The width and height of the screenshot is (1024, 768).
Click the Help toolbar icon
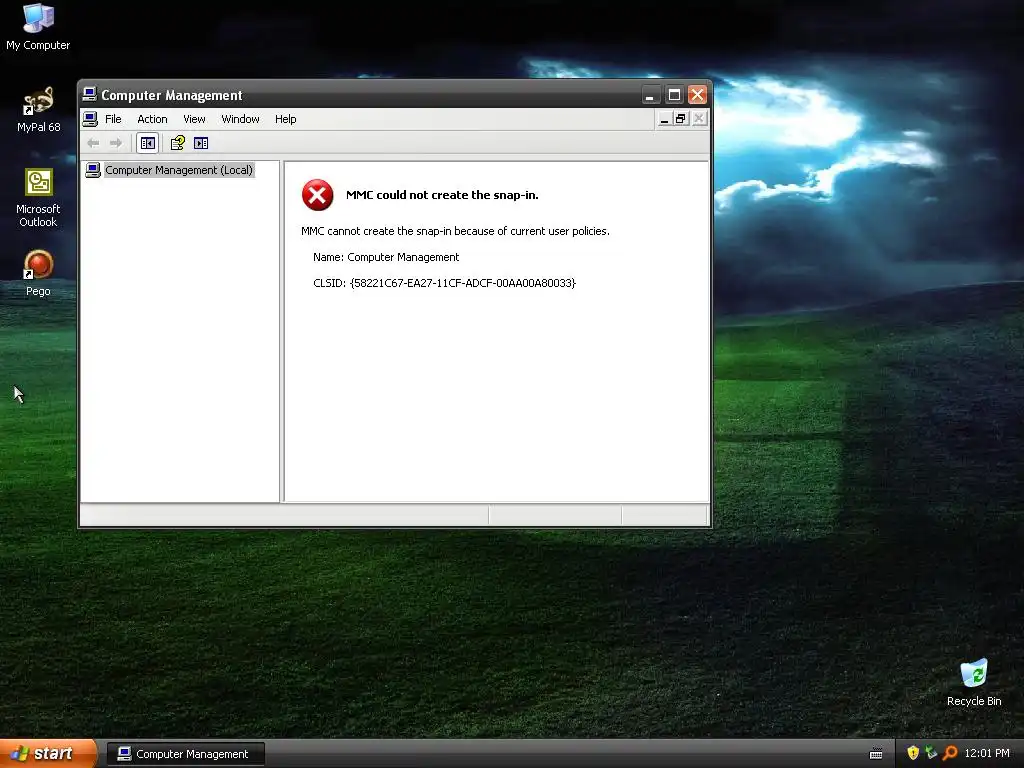pos(178,143)
